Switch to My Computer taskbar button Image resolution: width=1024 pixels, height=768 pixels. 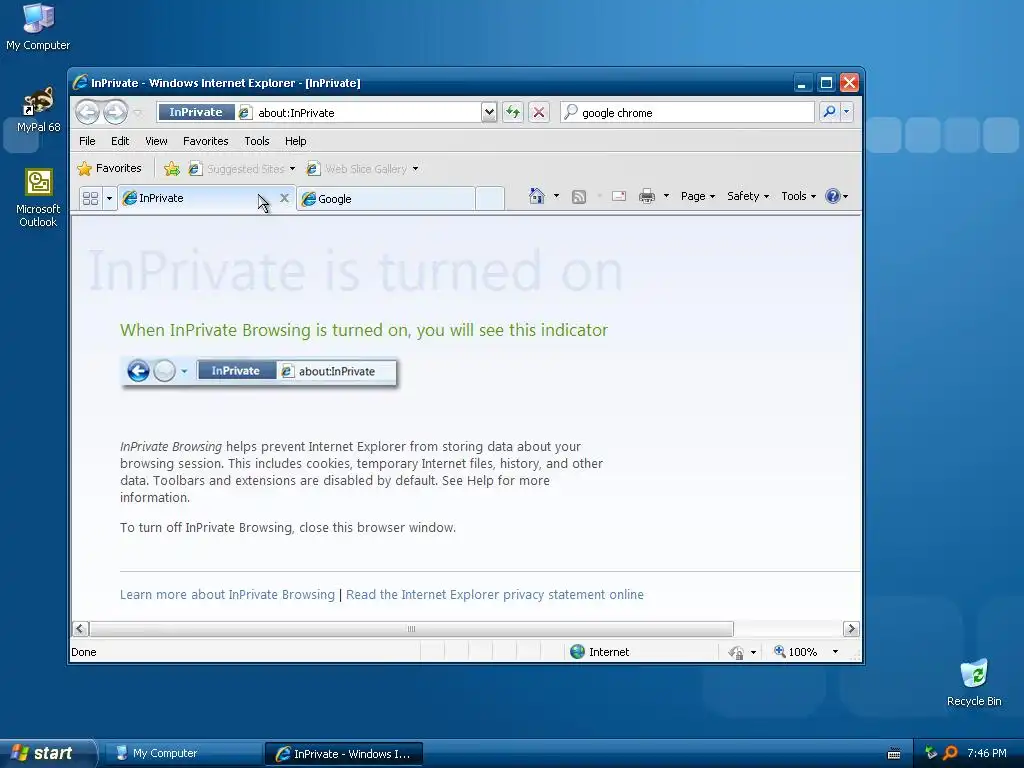point(183,754)
